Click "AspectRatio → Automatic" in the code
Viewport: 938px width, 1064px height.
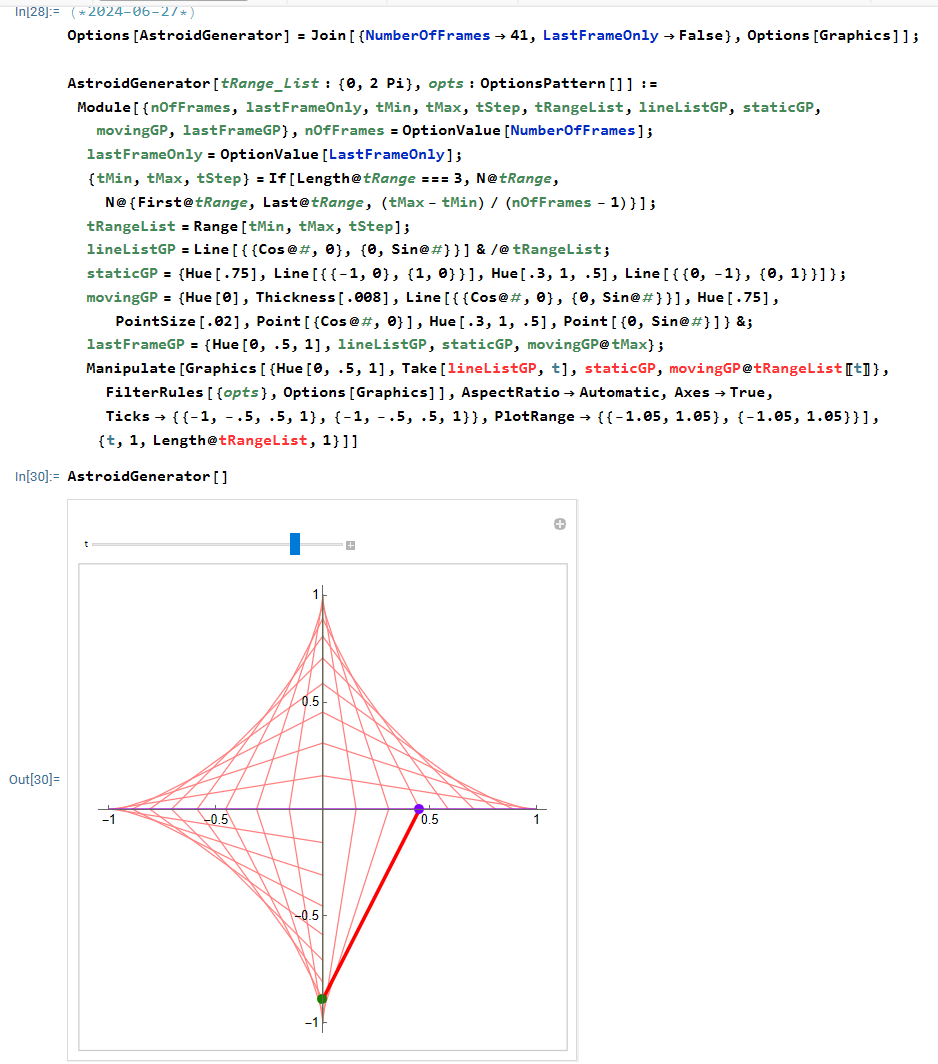click(x=561, y=392)
